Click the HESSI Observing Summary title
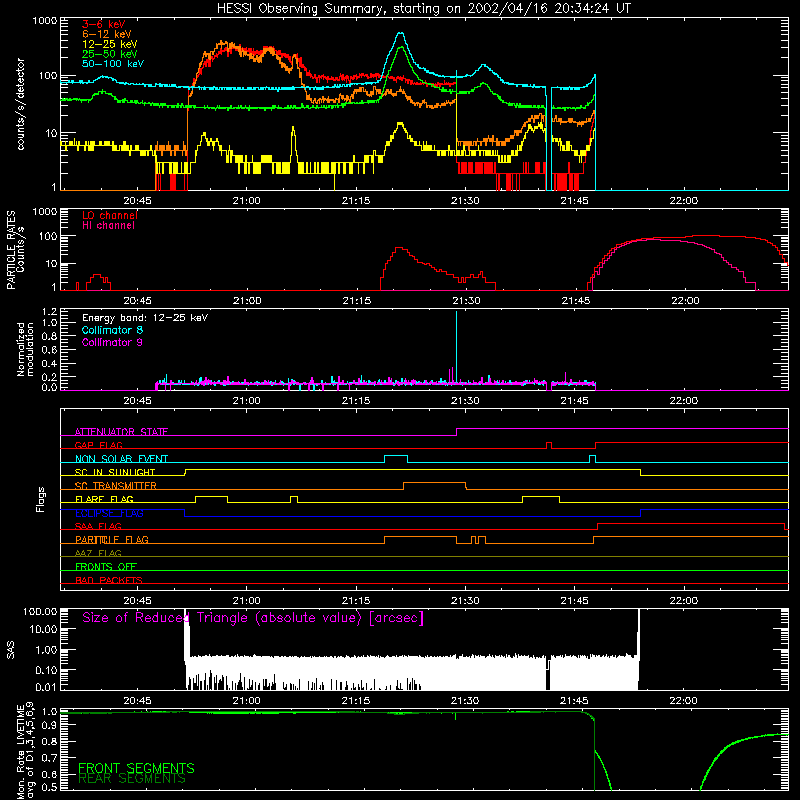Image resolution: width=800 pixels, height=800 pixels. click(423, 9)
